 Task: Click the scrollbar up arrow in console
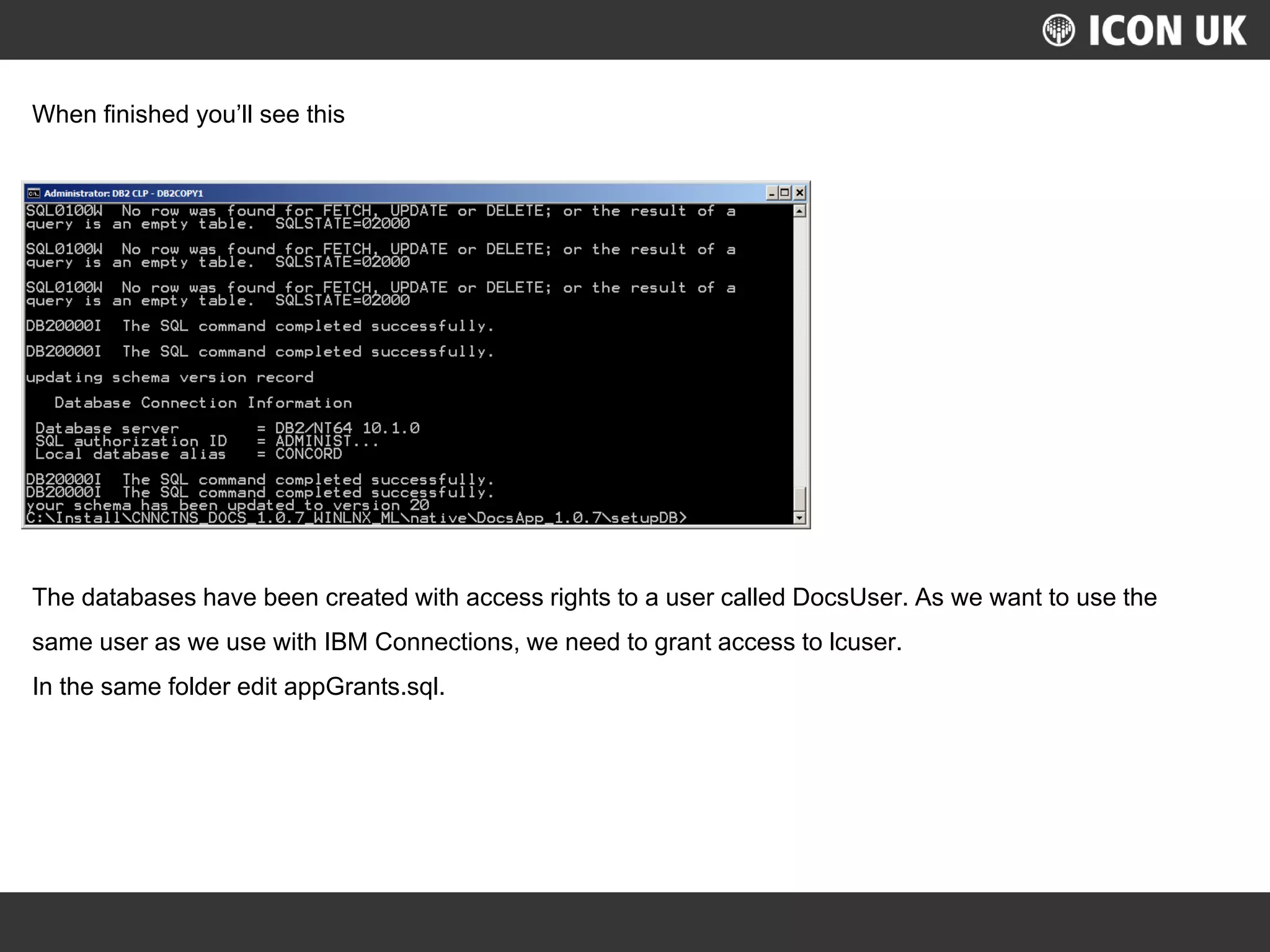tap(800, 211)
